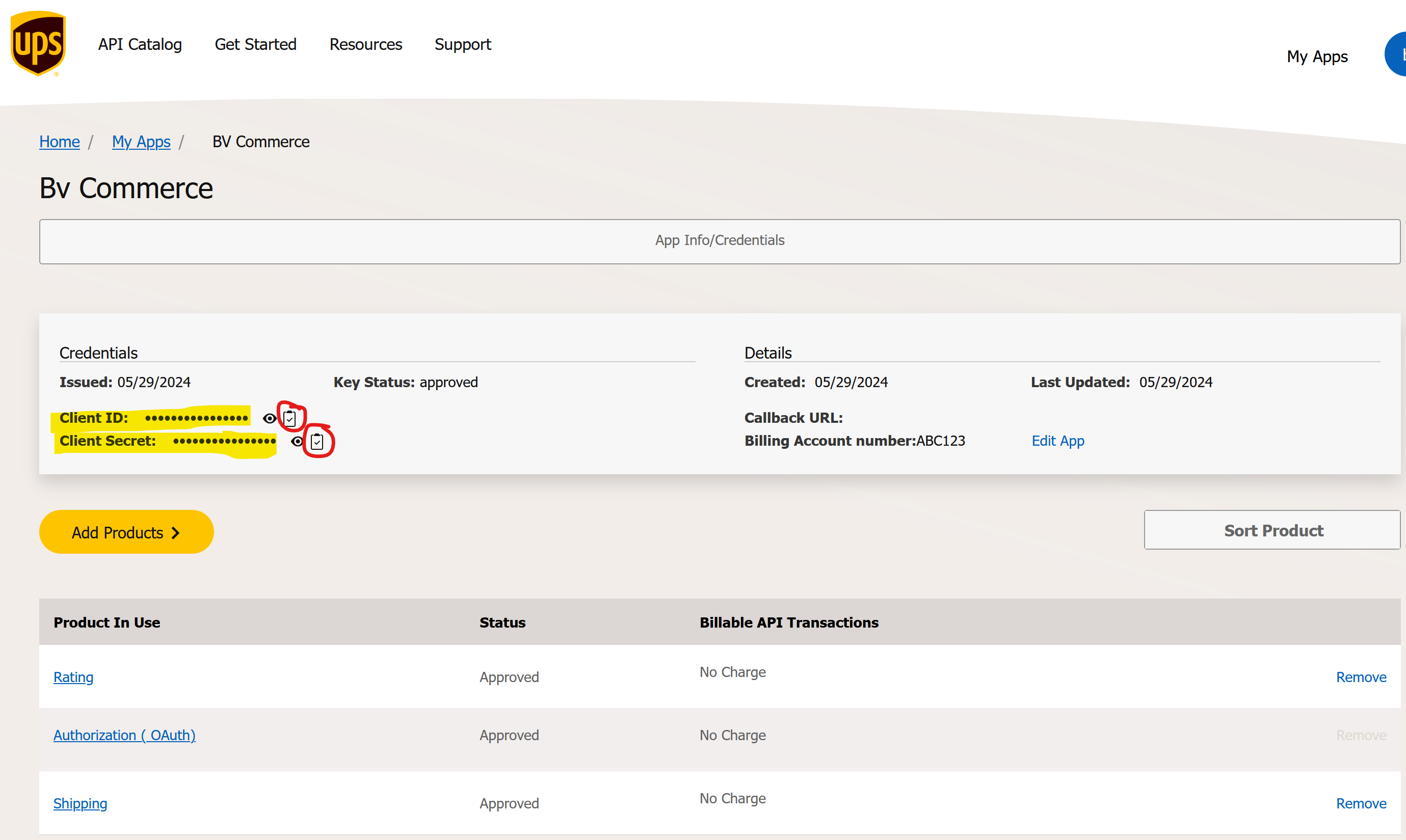The height and width of the screenshot is (840, 1406).
Task: Click the Add Products button
Action: pyautogui.click(x=126, y=532)
